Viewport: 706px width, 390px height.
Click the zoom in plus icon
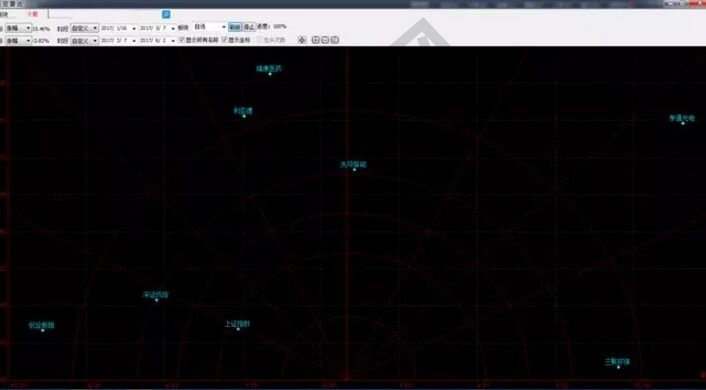tap(316, 40)
